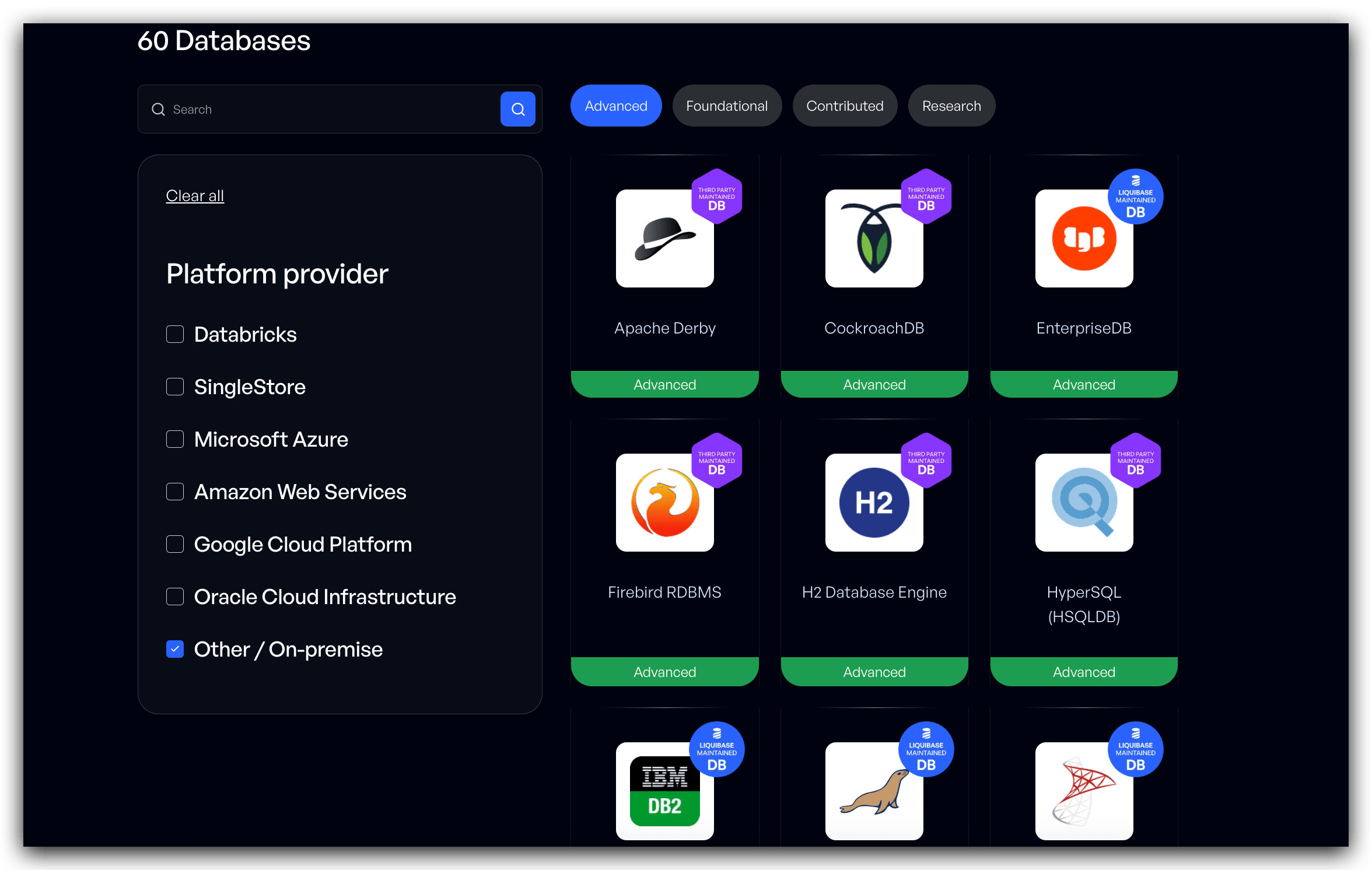Open the EnterpriseDB orange logo
Screen dimensions: 1372x870
(1084, 238)
